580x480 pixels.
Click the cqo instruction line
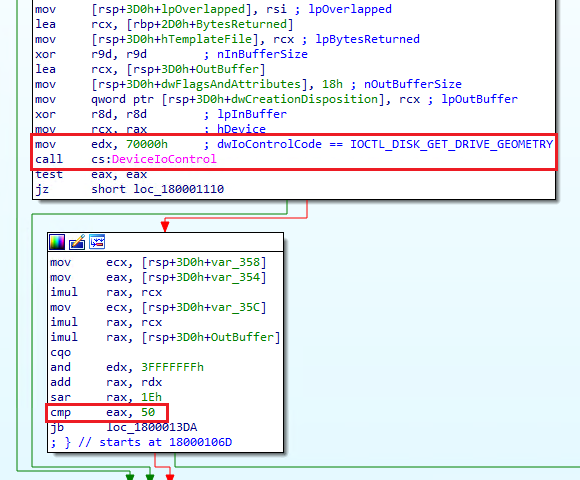[61, 352]
